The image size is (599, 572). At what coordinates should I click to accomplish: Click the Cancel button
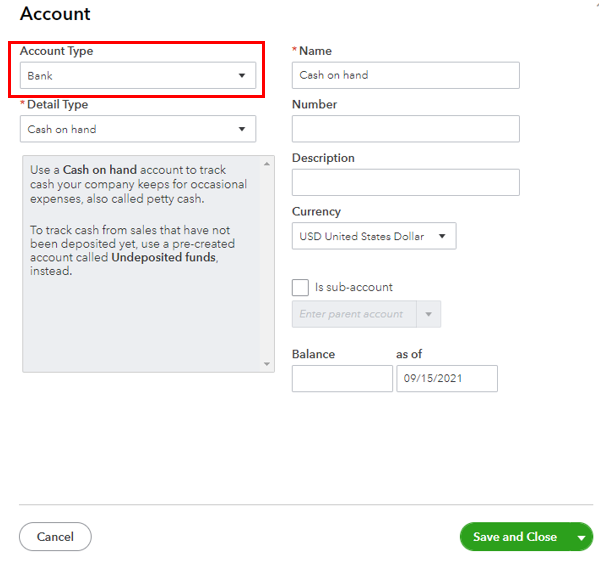[x=55, y=536]
